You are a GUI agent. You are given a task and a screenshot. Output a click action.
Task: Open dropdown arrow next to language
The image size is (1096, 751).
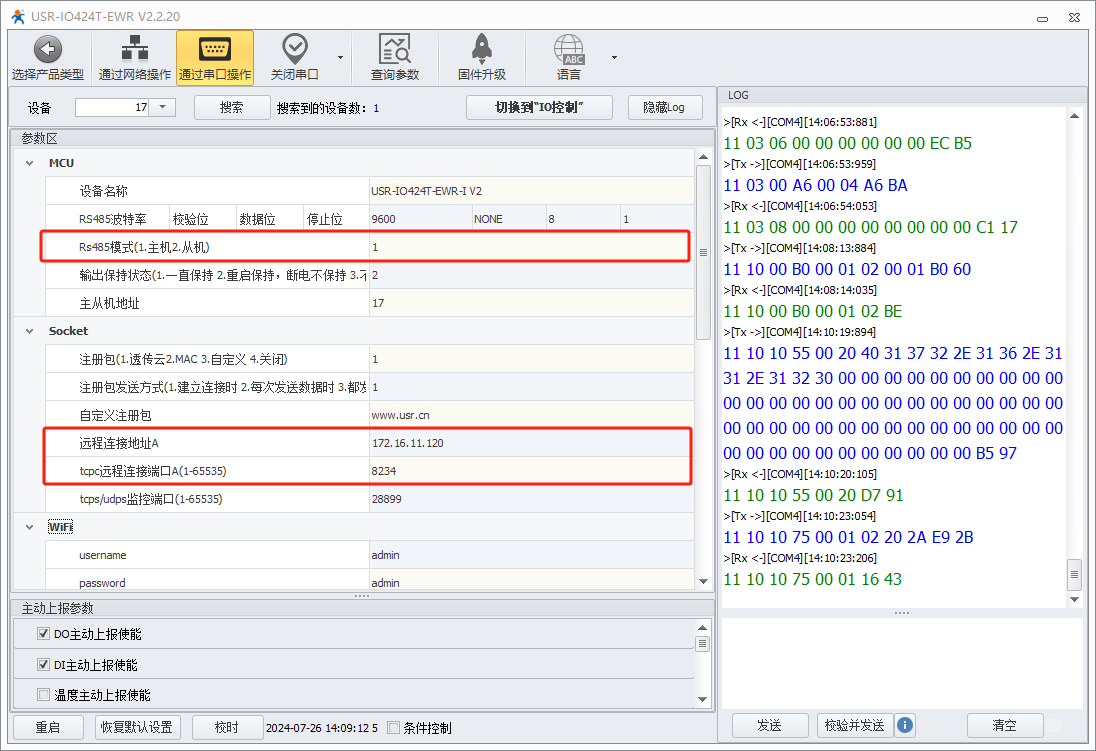[x=614, y=57]
